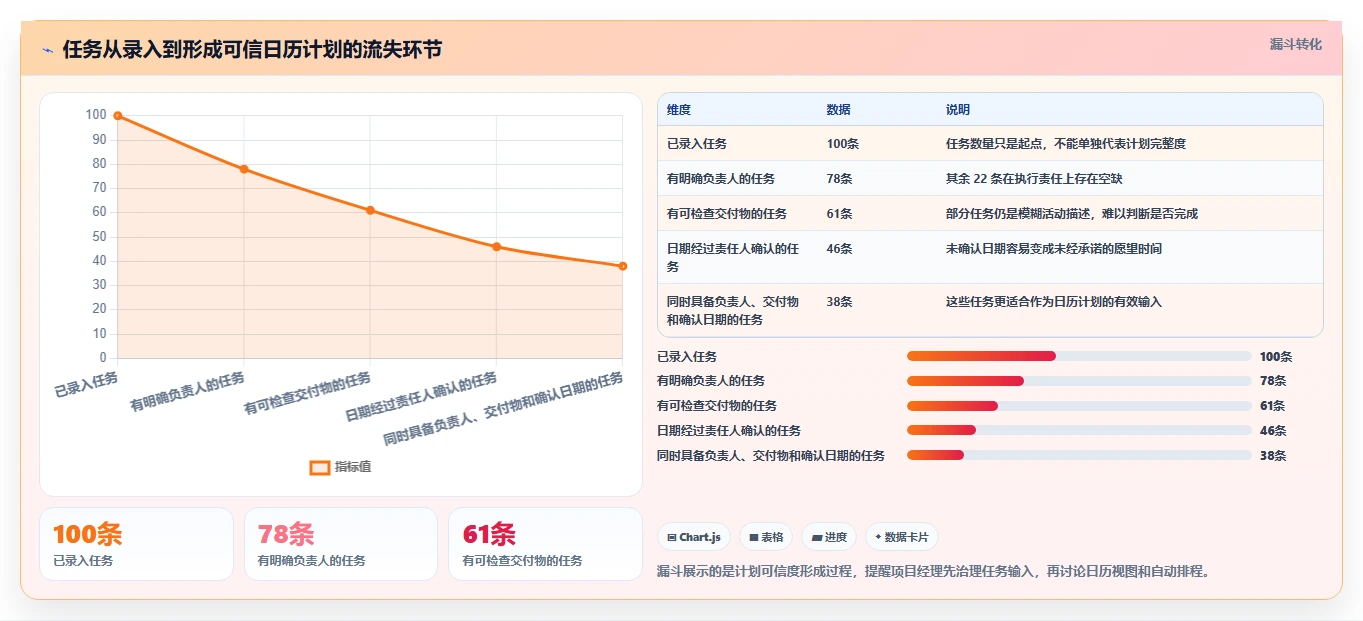Screen dimensions: 1363x621
Task: Click the progress list label 已录入任务
Action: 687,357
